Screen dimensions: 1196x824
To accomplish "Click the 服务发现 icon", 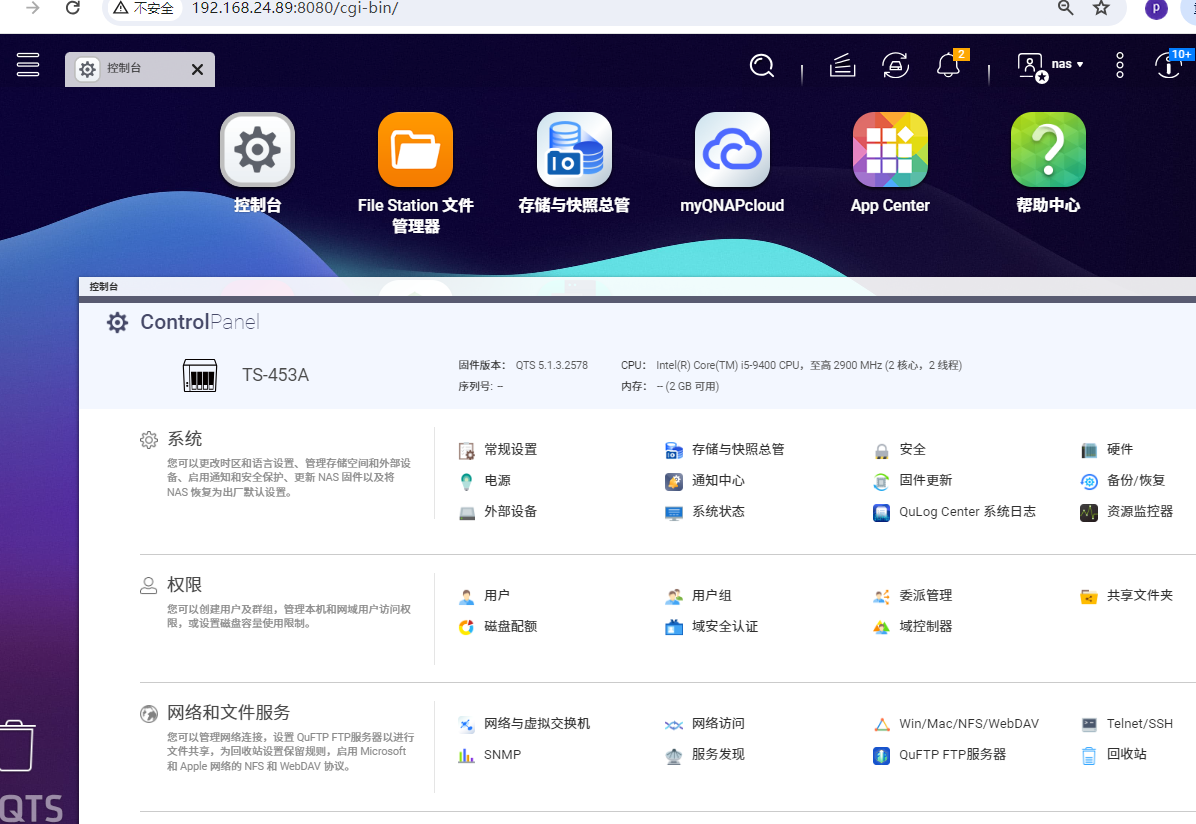I will 674,755.
